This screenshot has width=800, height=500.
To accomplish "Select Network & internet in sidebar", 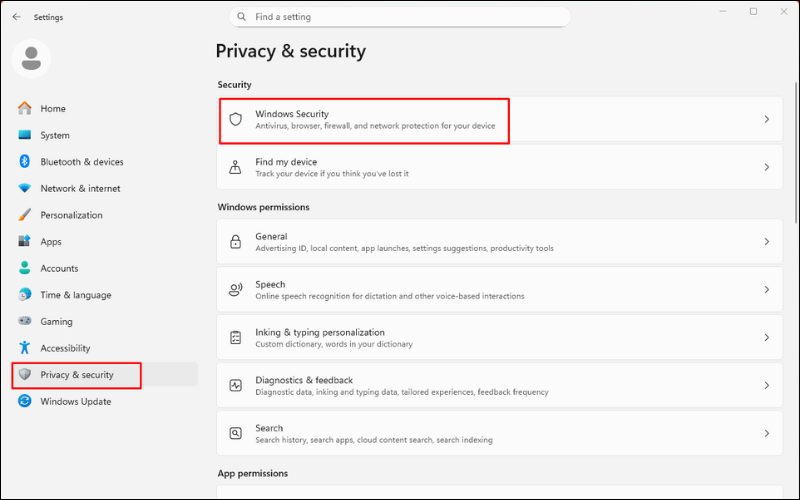I will click(80, 188).
